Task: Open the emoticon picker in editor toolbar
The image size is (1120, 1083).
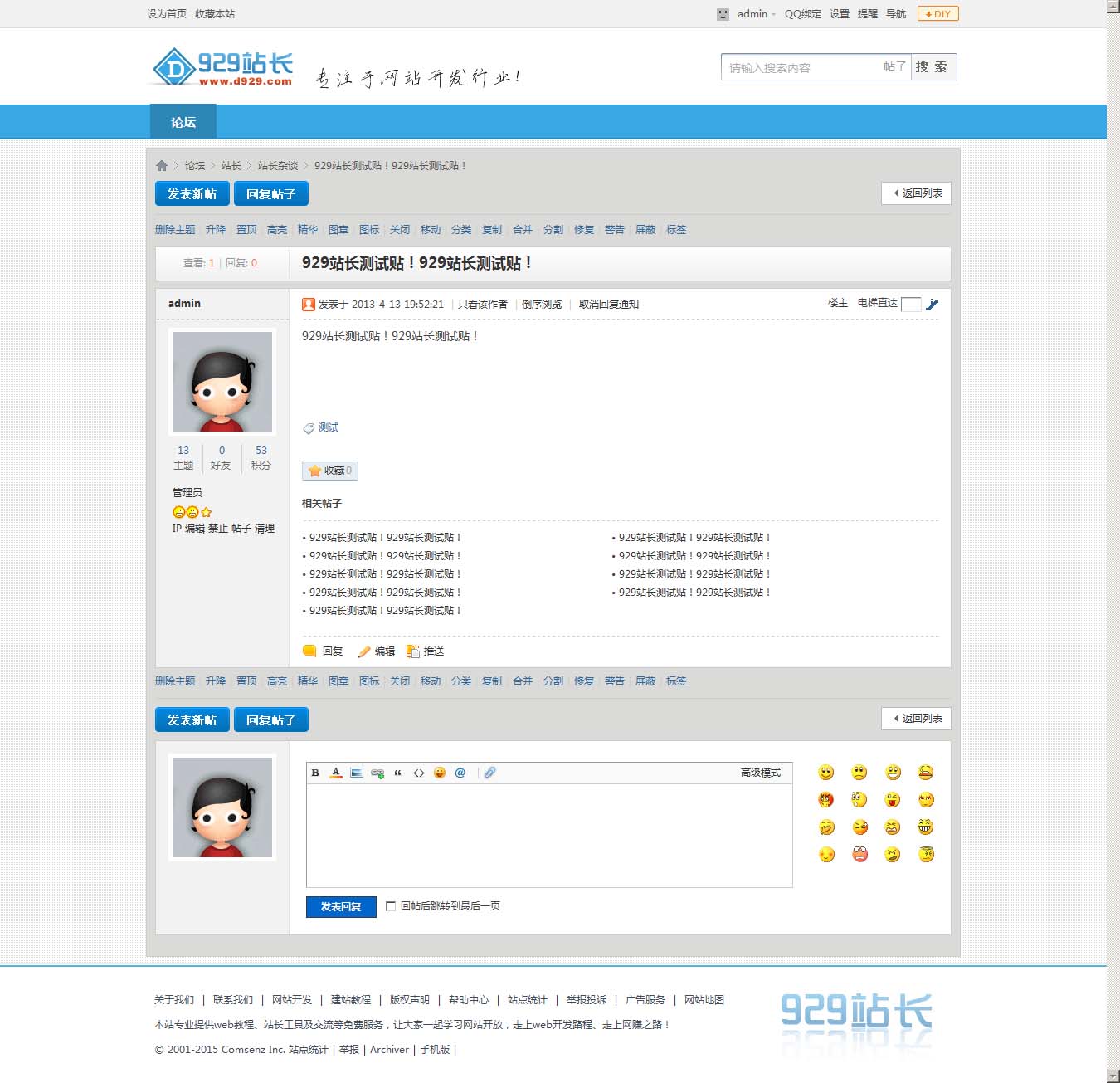Action: click(440, 773)
